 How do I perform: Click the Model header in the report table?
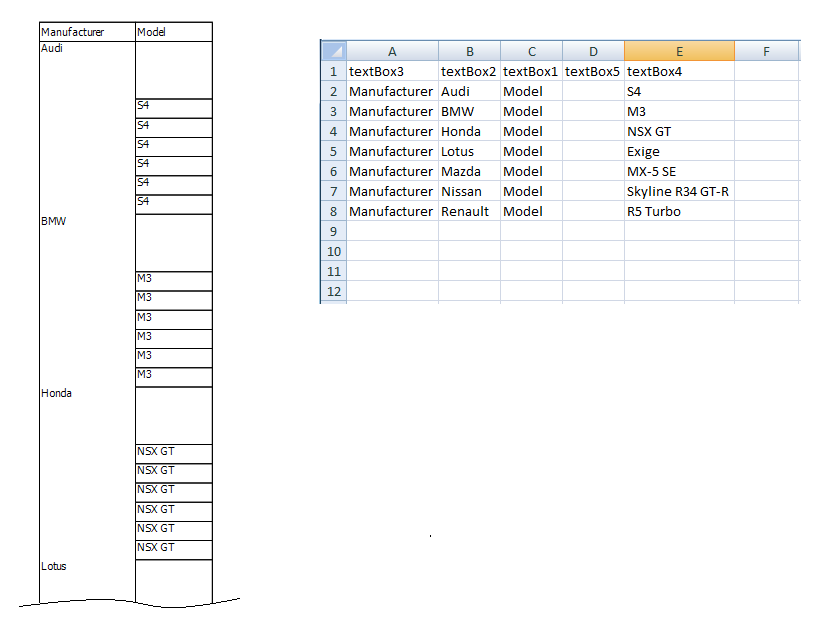174,32
